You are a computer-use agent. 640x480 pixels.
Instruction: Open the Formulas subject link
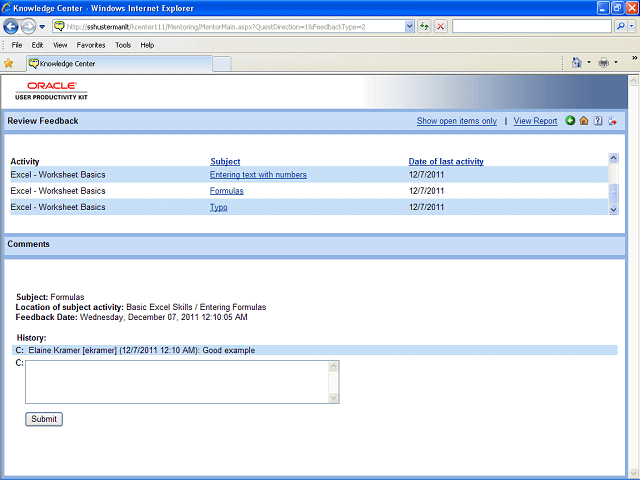point(227,191)
